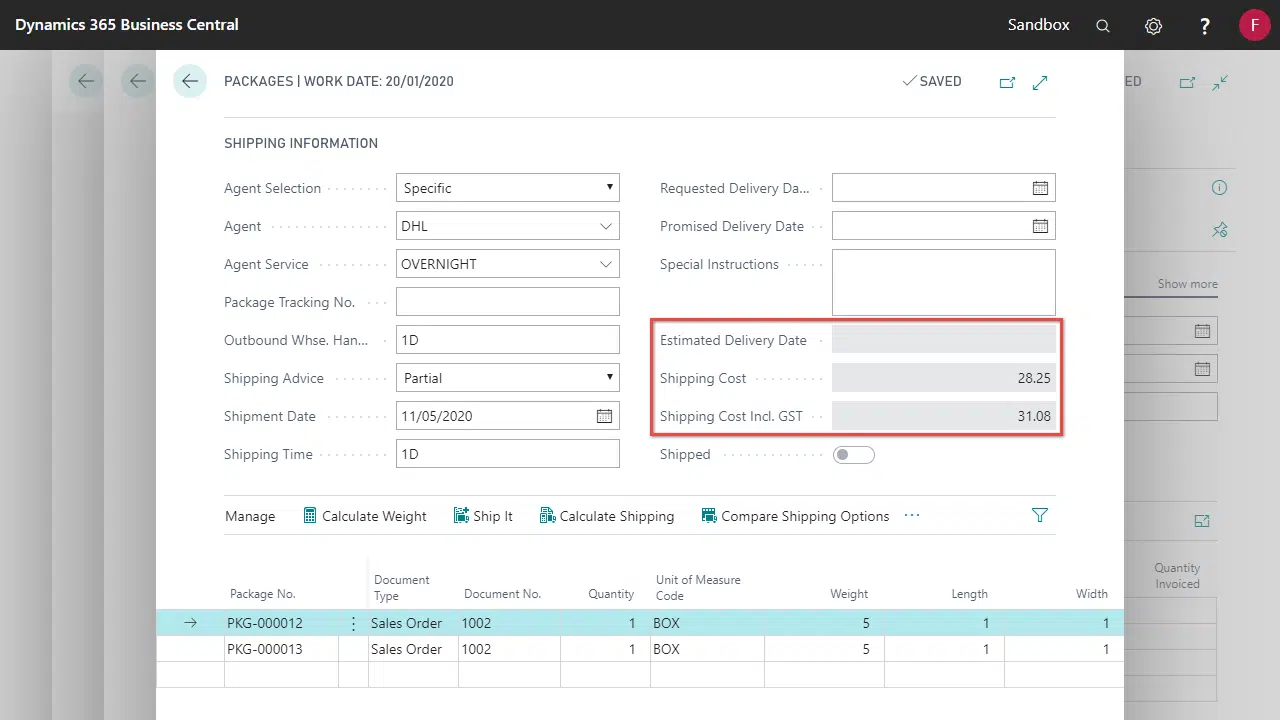Viewport: 1280px width, 720px height.
Task: Open the Manage menu
Action: tap(250, 516)
